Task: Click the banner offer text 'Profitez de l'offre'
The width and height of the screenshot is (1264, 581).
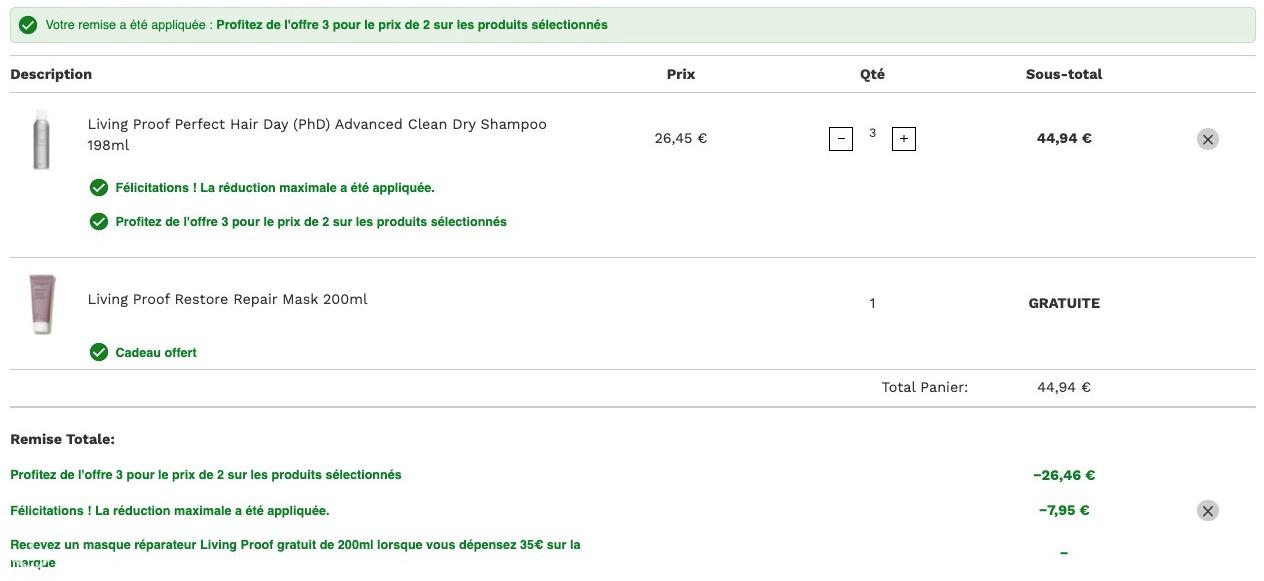Action: (412, 25)
